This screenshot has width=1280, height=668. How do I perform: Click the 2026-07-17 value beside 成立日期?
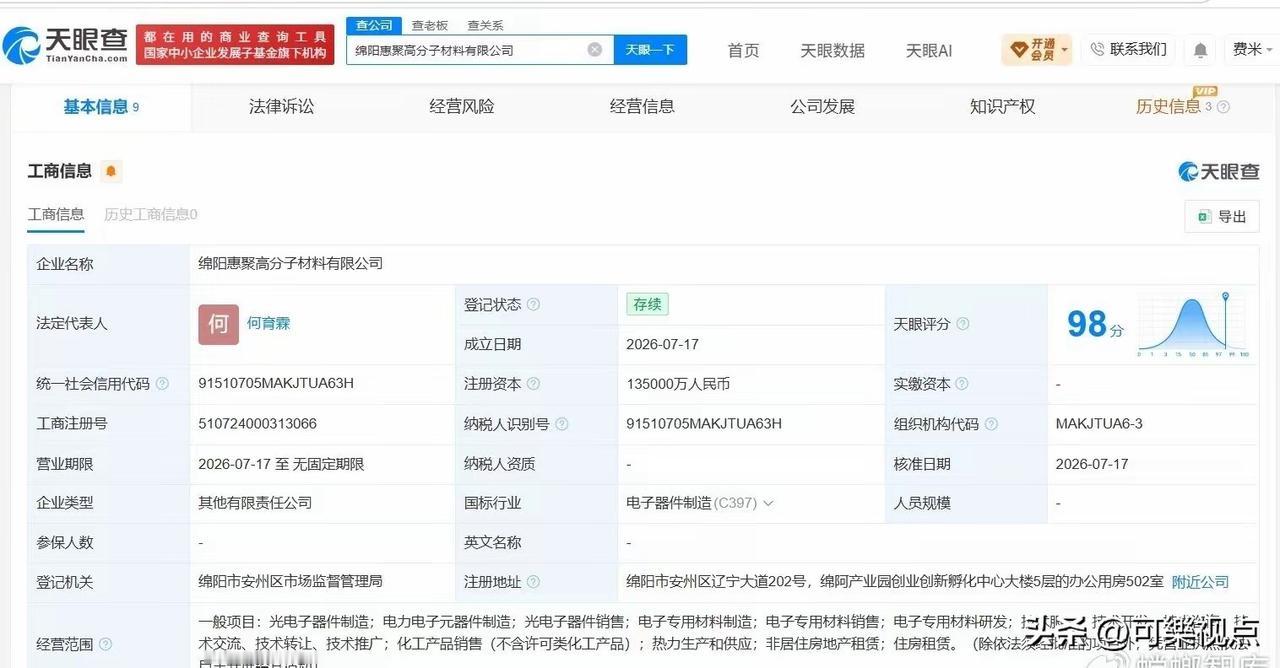point(662,344)
